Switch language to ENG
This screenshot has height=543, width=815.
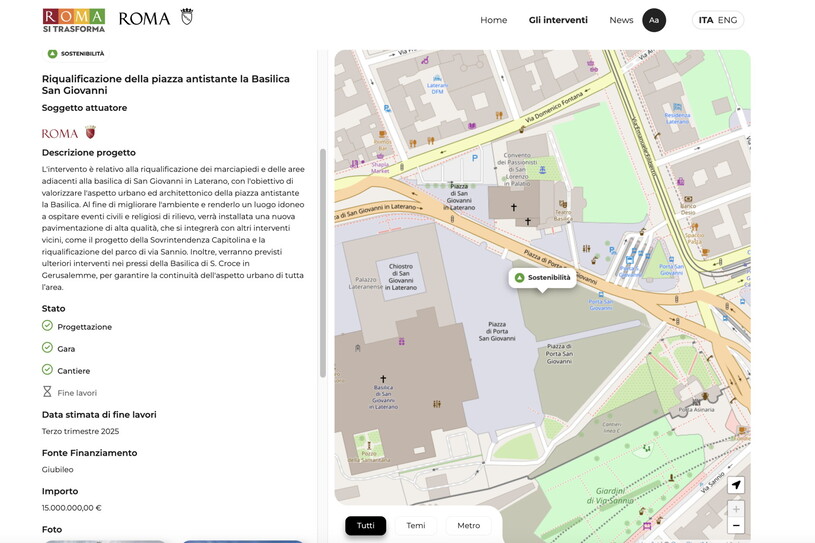point(728,20)
